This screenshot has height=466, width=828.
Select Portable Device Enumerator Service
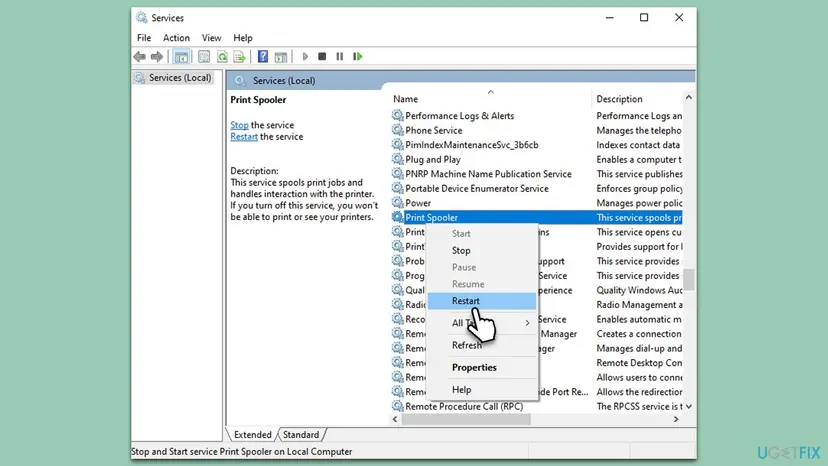coord(476,189)
